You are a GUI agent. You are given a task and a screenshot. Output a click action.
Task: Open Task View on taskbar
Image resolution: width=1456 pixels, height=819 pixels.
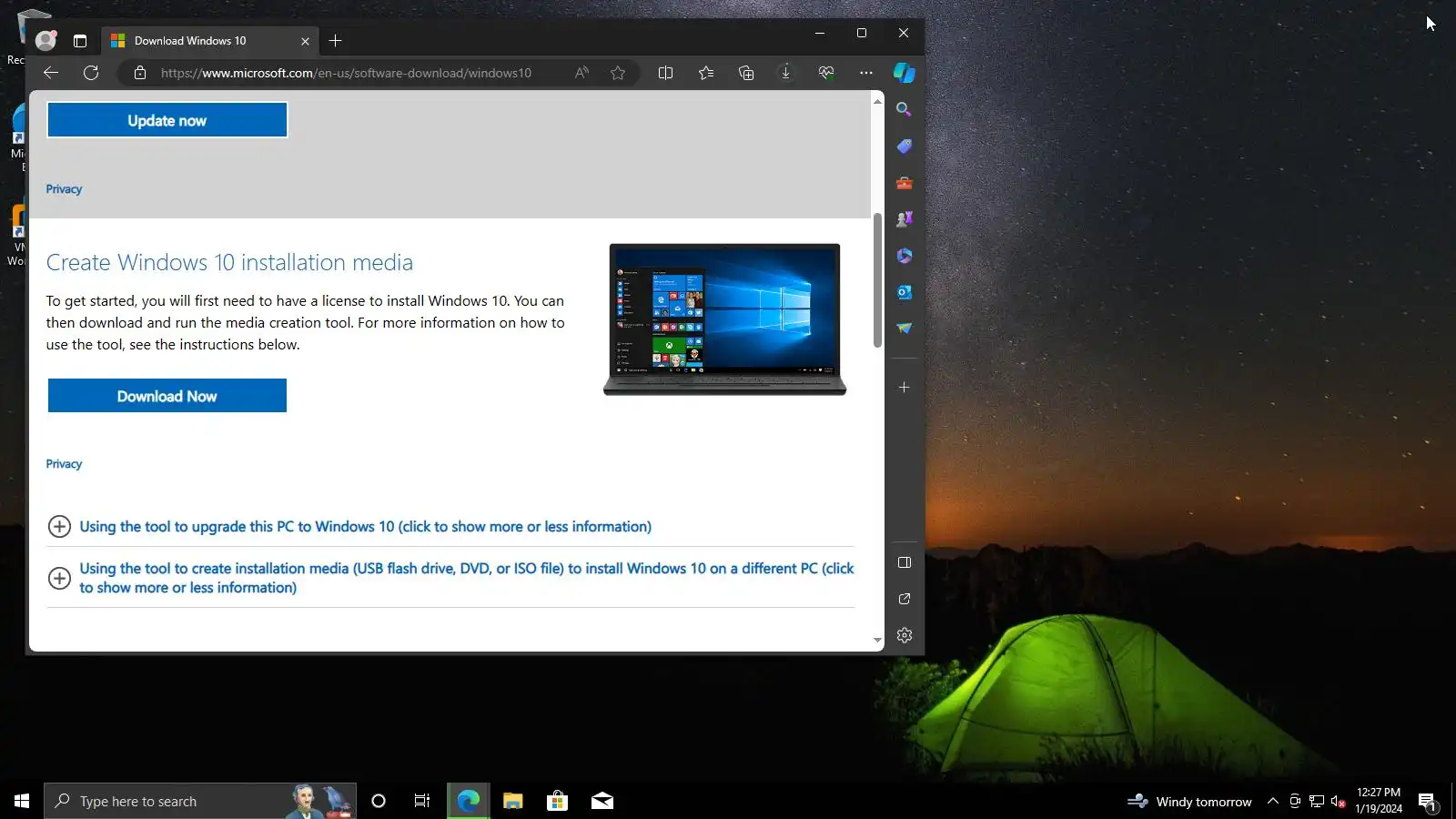422,801
